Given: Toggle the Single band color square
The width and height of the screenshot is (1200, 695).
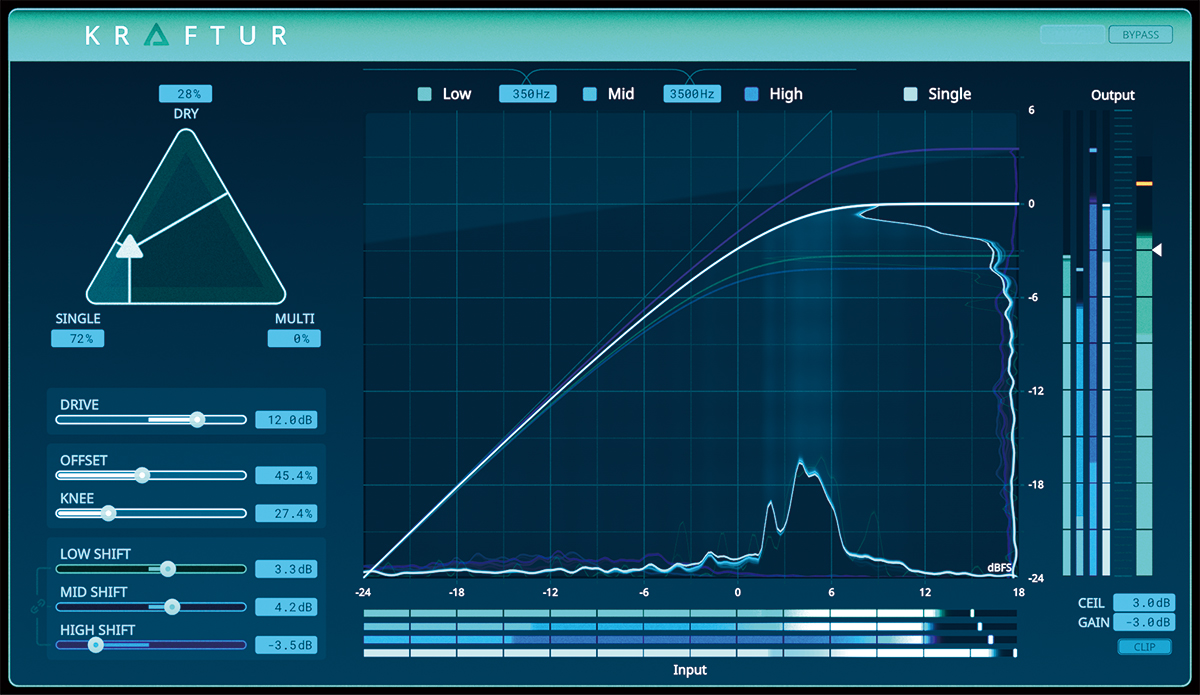Looking at the screenshot, I should coord(910,94).
